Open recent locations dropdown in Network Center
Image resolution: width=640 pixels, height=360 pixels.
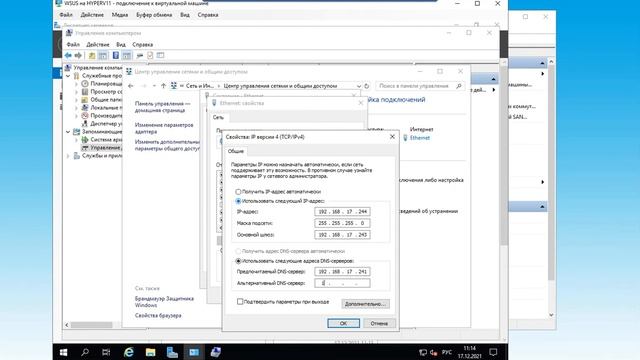click(154, 86)
